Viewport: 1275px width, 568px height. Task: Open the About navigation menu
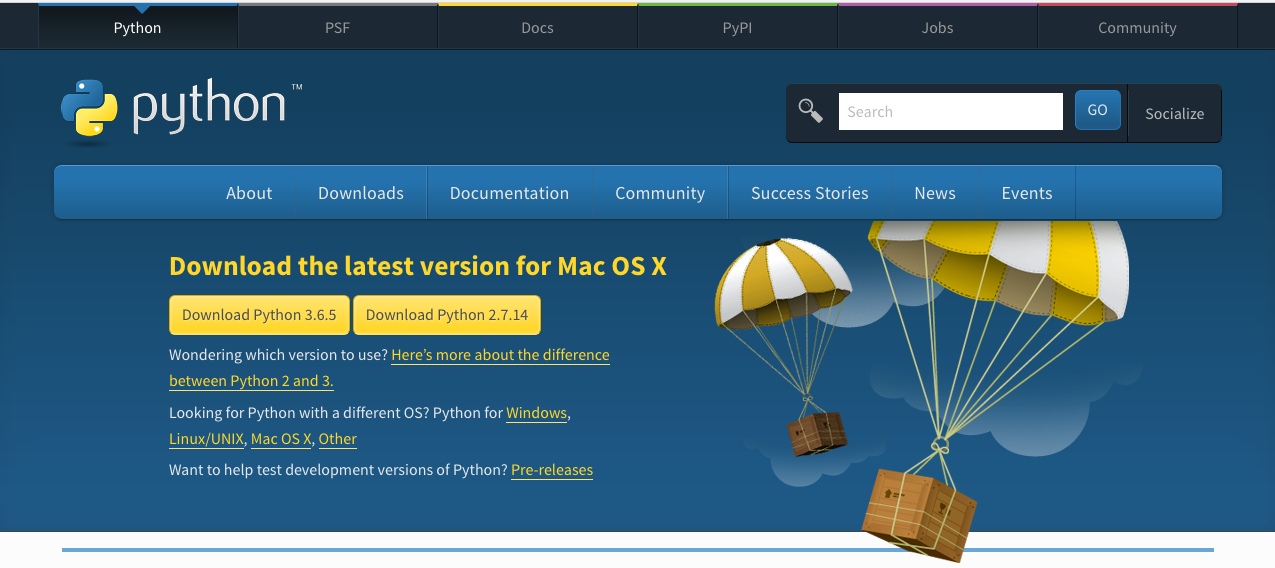pyautogui.click(x=249, y=193)
